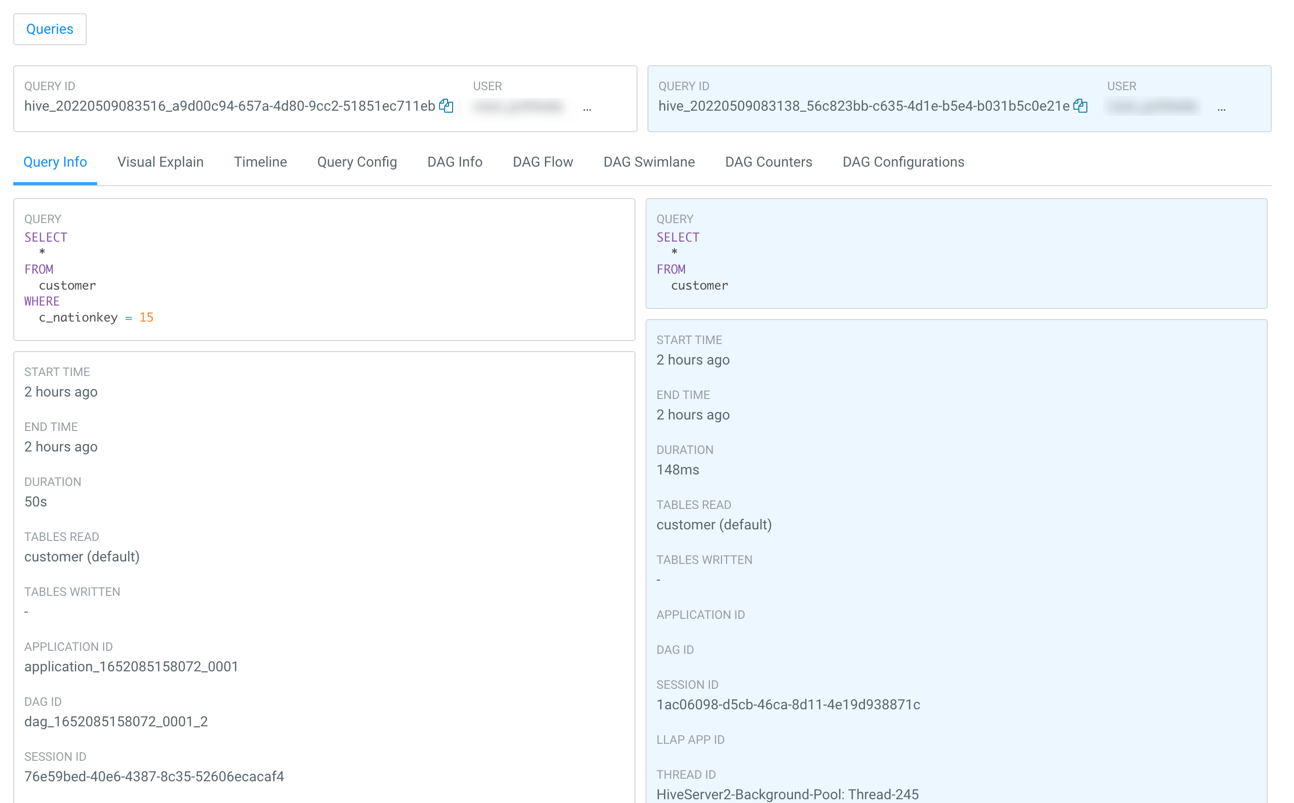
Task: Open the Timeline tab
Action: coord(260,161)
